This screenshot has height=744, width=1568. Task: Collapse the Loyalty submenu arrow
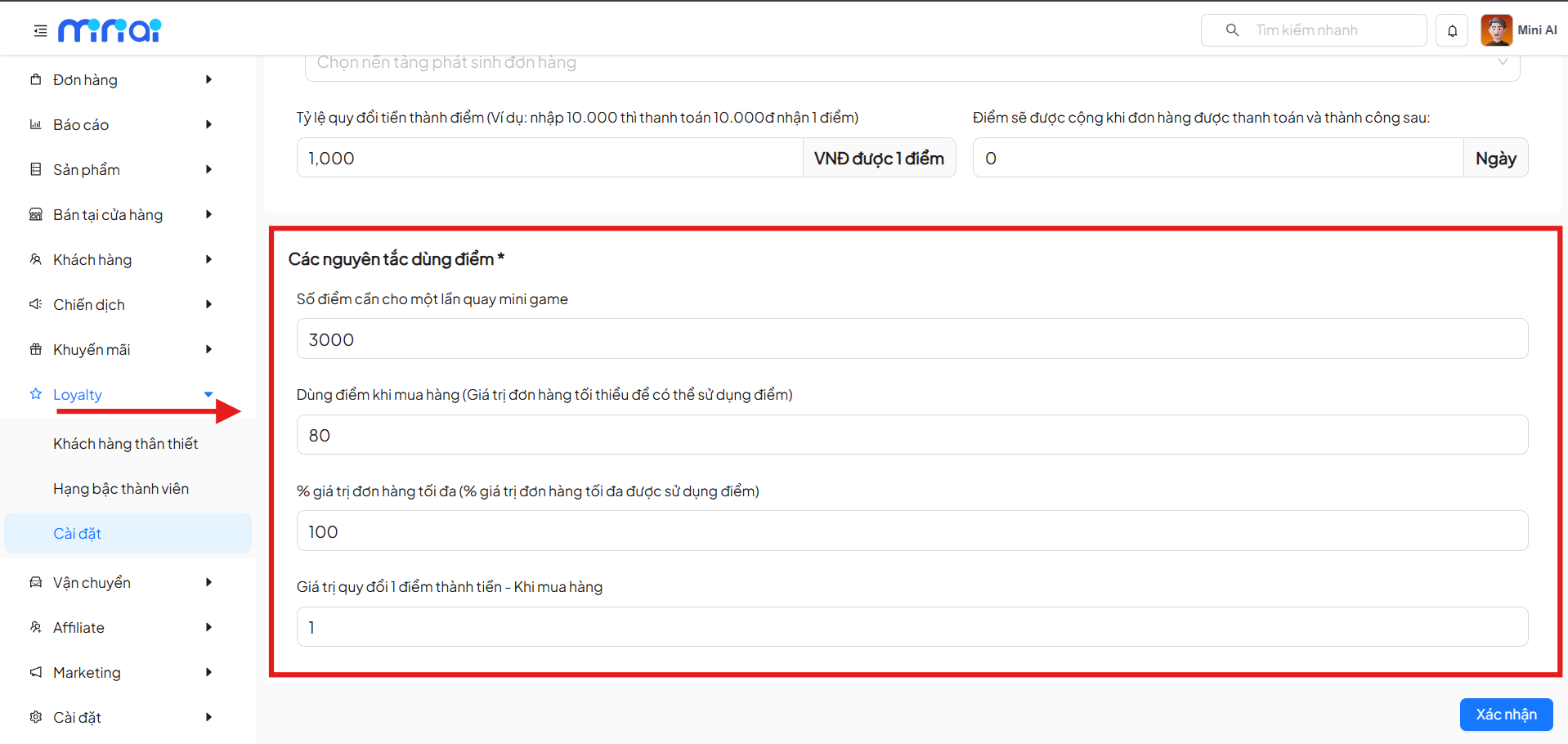pyautogui.click(x=208, y=394)
